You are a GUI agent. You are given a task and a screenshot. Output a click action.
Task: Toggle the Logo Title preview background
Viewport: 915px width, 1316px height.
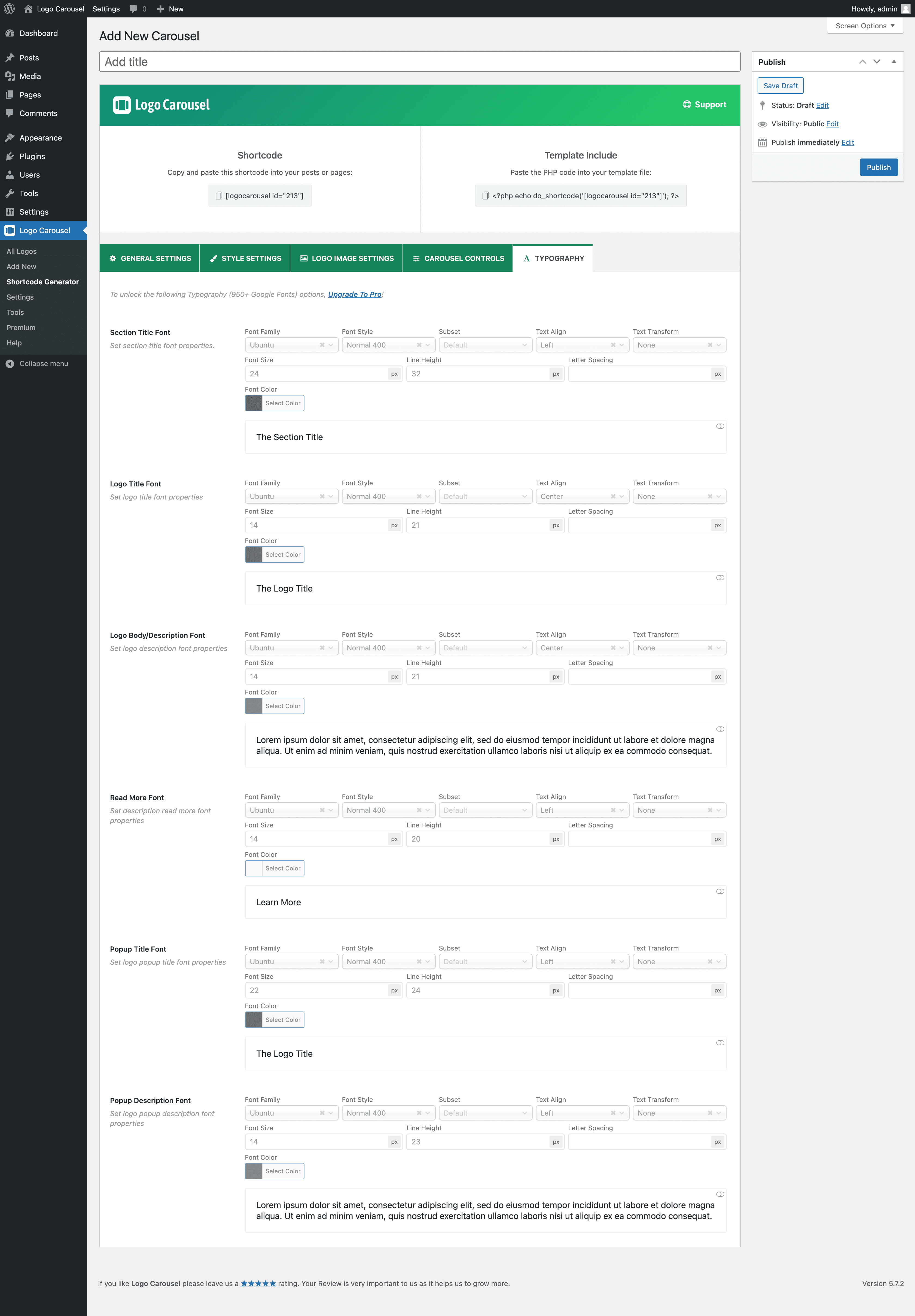[x=720, y=578]
